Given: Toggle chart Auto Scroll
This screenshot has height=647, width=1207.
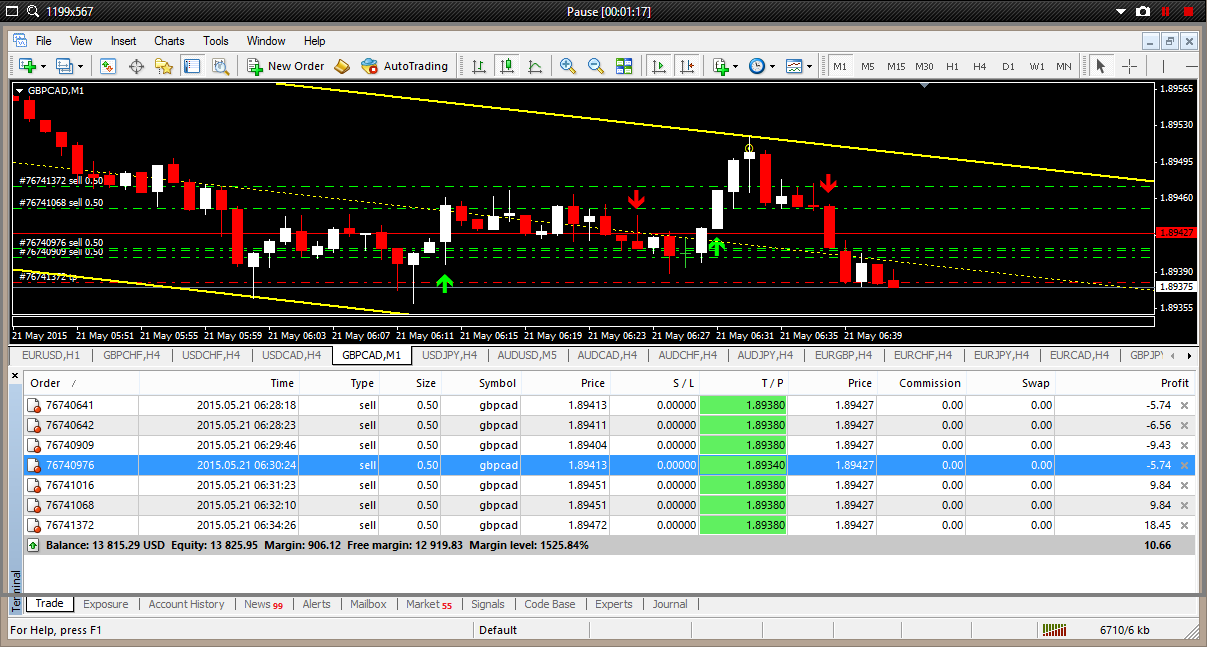Looking at the screenshot, I should click(658, 66).
